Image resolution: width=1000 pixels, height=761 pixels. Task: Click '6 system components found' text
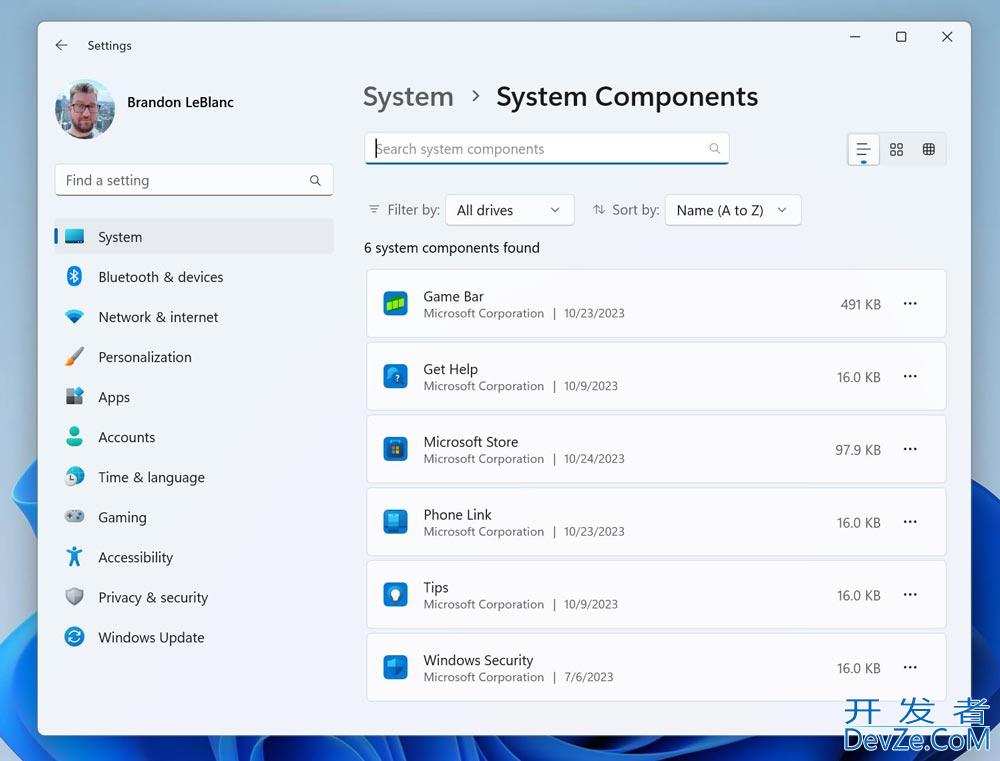(x=452, y=248)
